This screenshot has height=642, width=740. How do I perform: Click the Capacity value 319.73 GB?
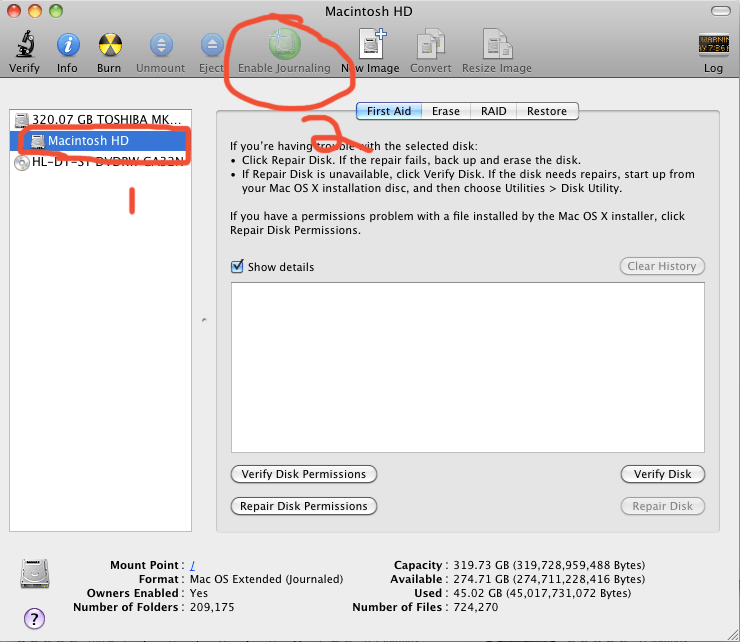click(x=549, y=565)
